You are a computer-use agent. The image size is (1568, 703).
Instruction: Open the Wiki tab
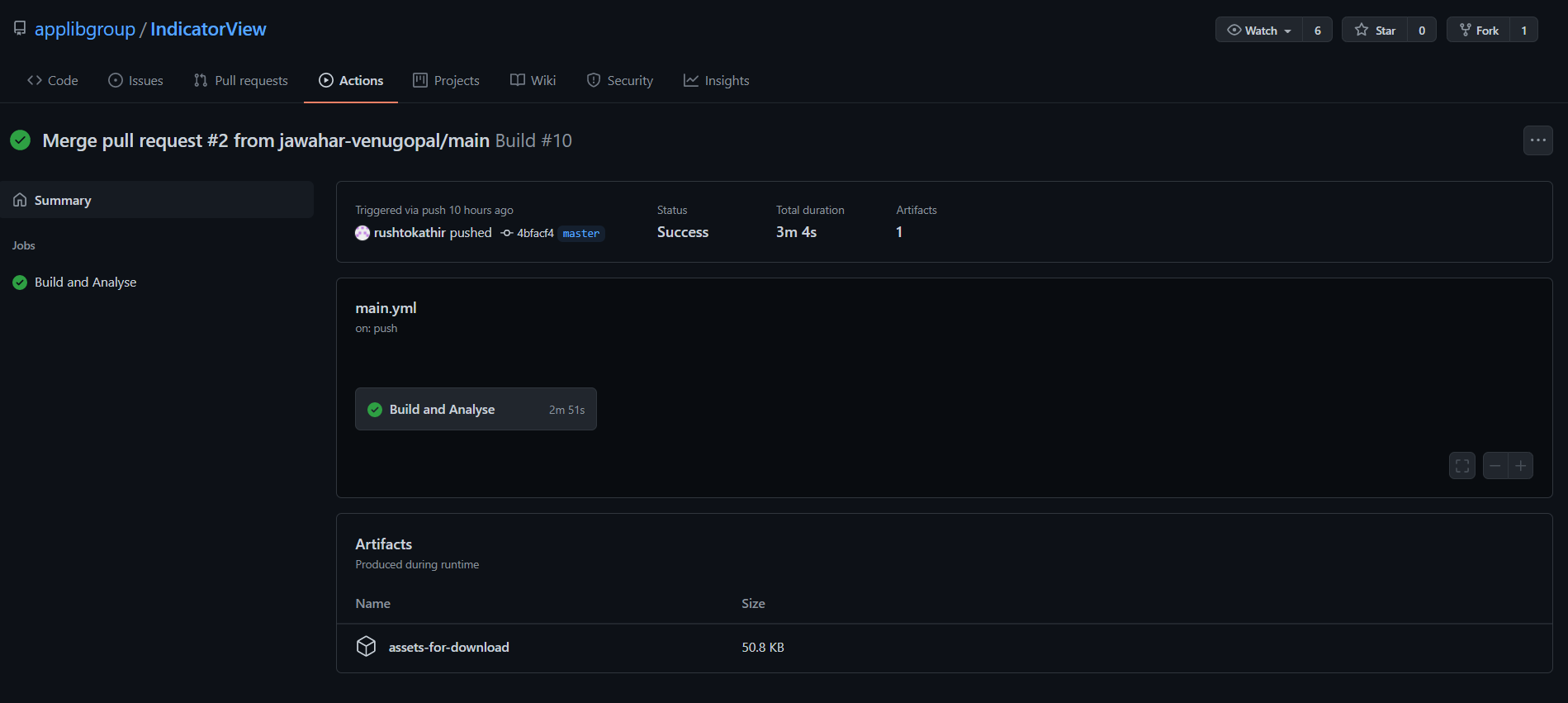click(x=533, y=80)
